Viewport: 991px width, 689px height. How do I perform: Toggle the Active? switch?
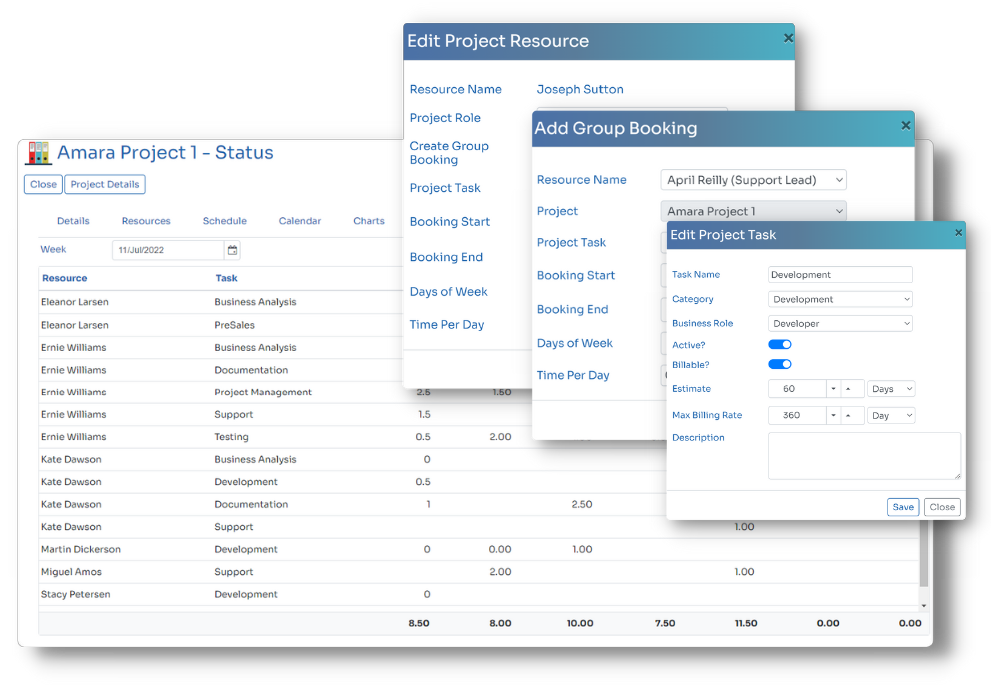pyautogui.click(x=780, y=345)
